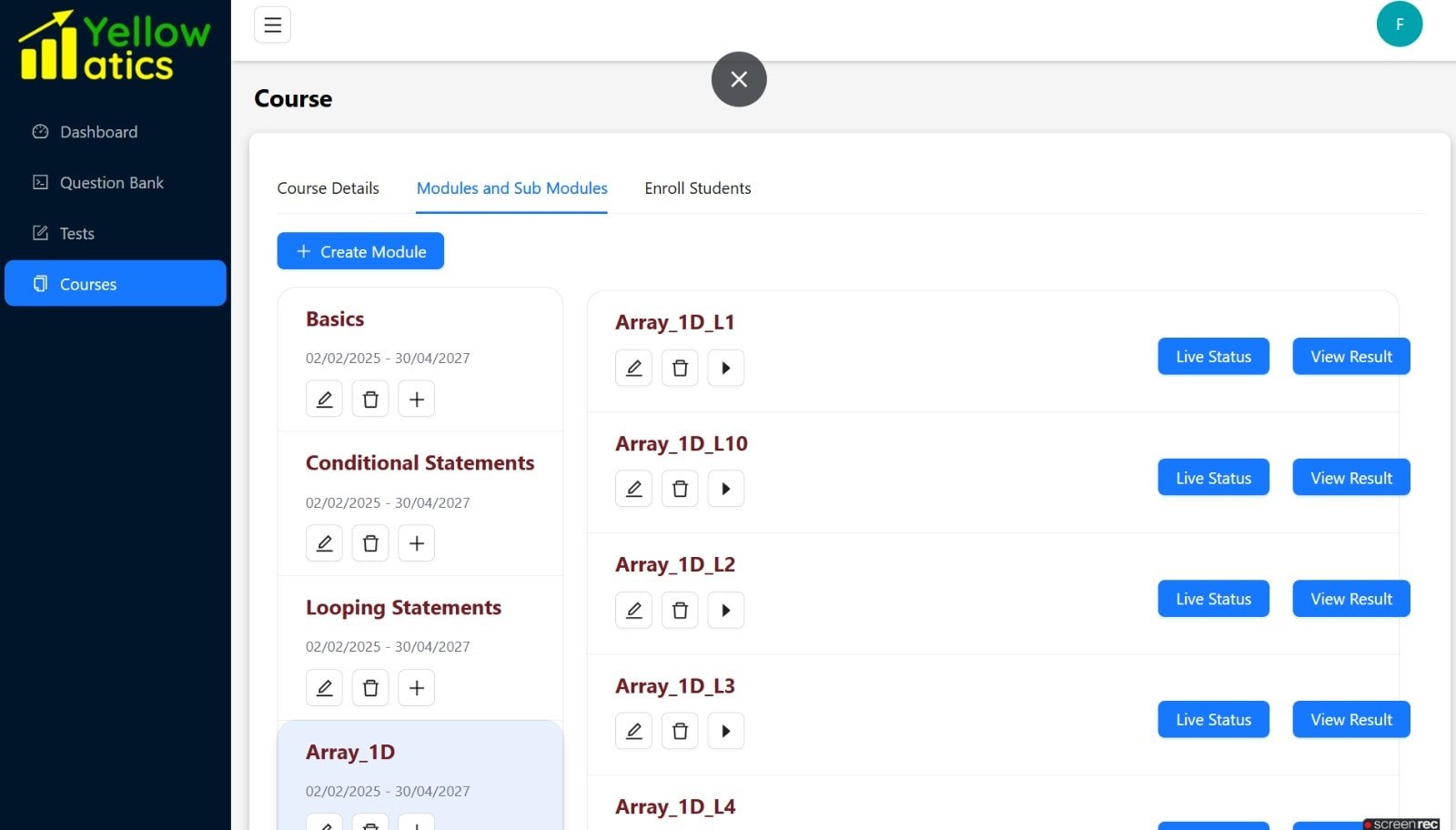Edit Conditional Statements module
This screenshot has height=830, width=1456.
[x=324, y=543]
